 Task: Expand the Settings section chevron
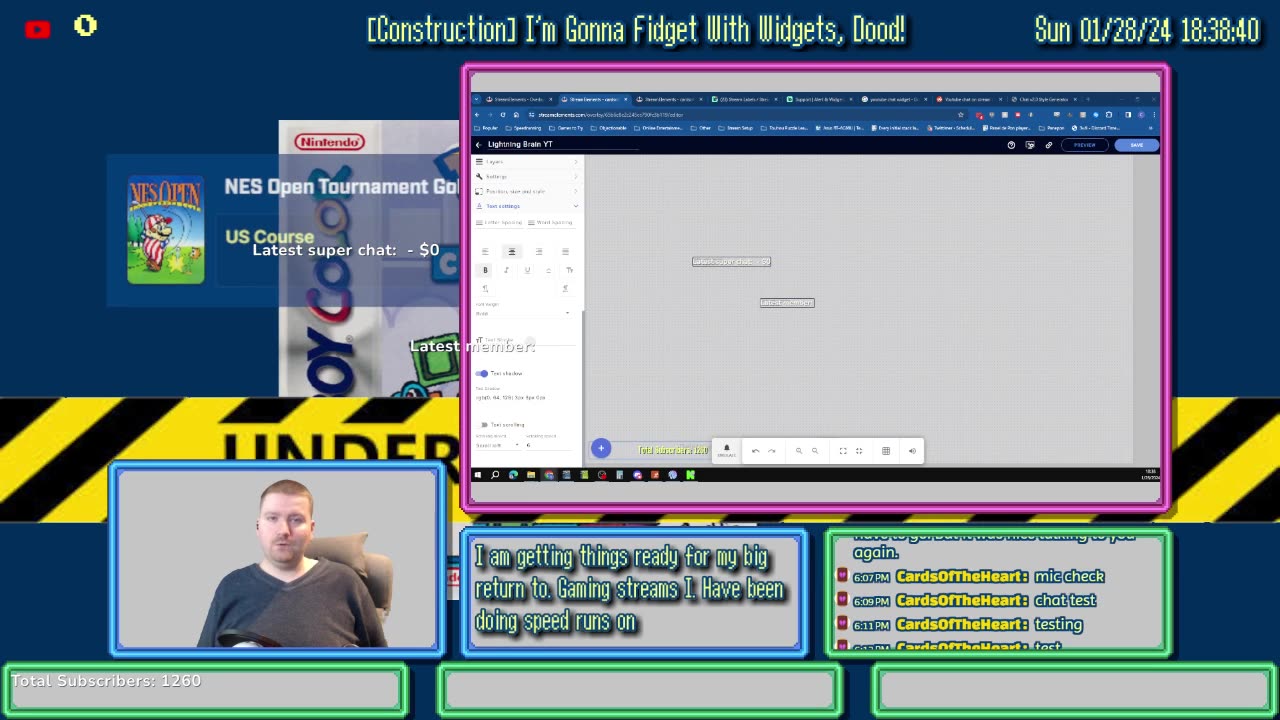tap(575, 176)
